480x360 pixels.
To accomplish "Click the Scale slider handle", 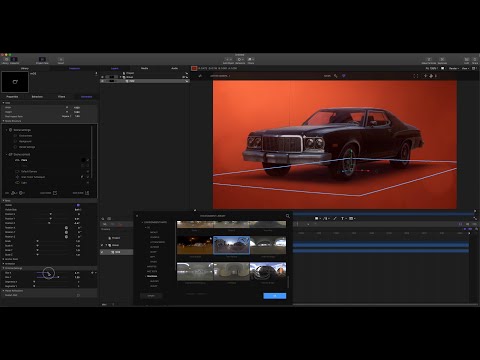I will pos(37,241).
